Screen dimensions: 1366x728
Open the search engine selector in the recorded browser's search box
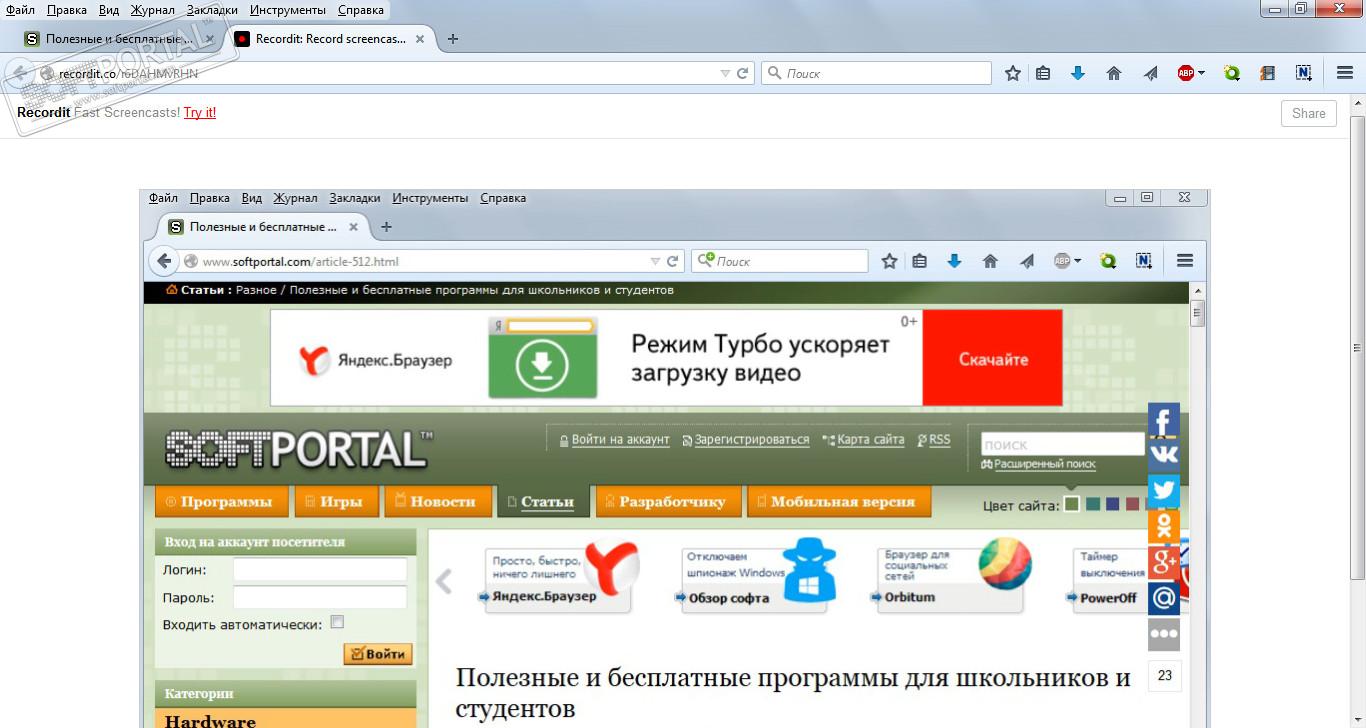click(706, 260)
